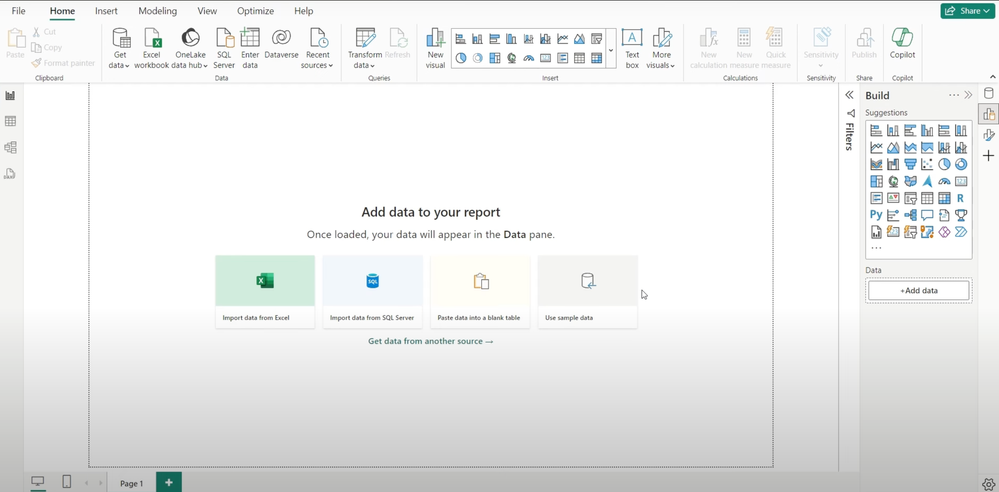The width and height of the screenshot is (999, 492).
Task: Switch to Table view in left sidebar
Action: (11, 121)
